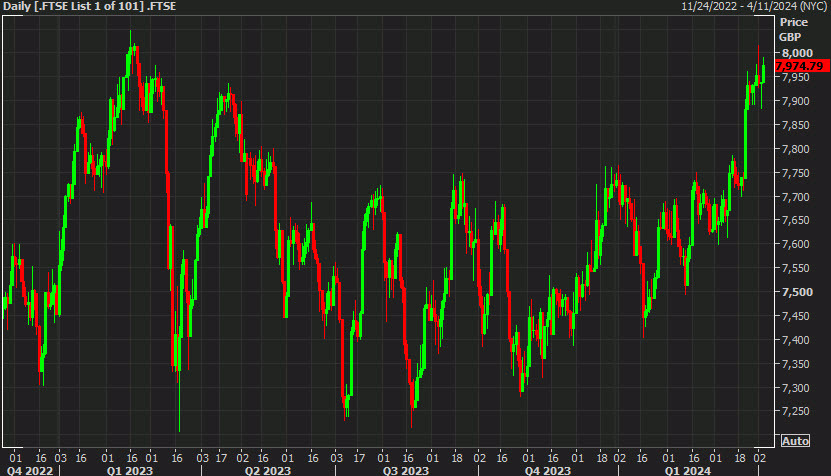Click the Q2 2023 quarter label
This screenshot has height=476, width=831.
[268, 470]
